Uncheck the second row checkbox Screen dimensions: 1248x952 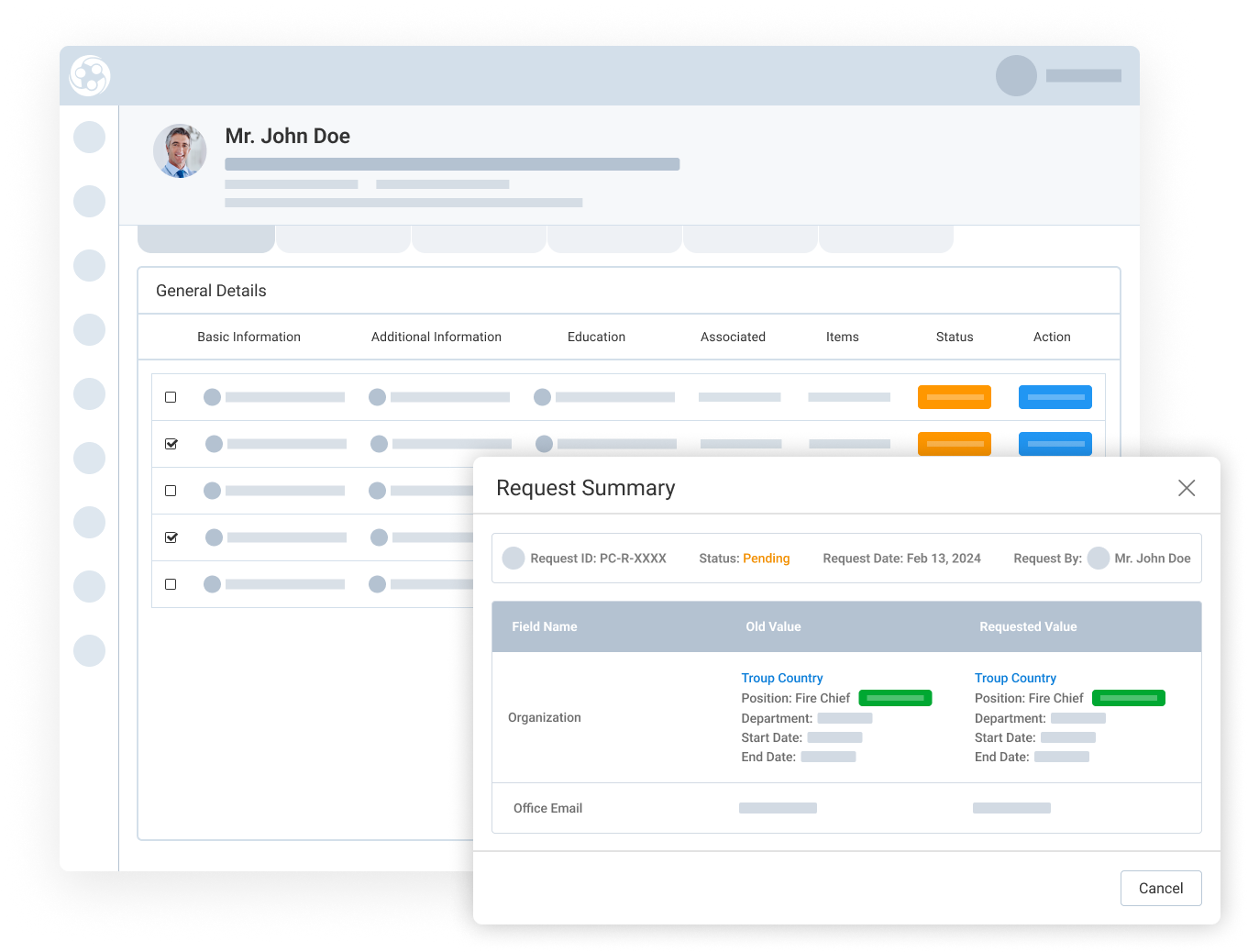(x=171, y=444)
